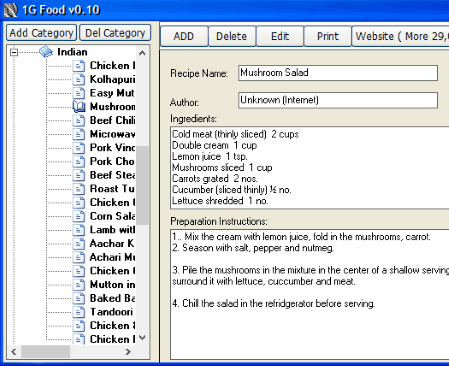Select the Mushroom recipe in tree

[112, 107]
